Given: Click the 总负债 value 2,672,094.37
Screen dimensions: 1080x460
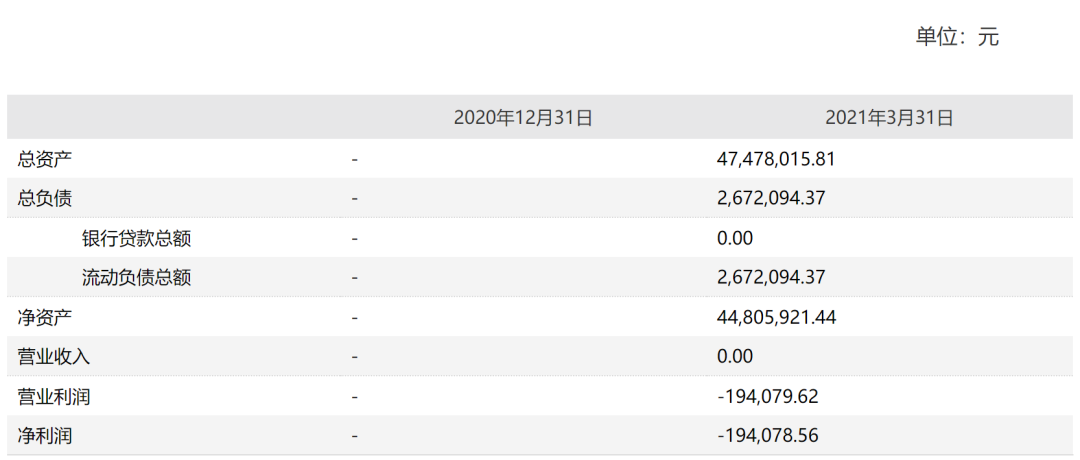Looking at the screenshot, I should pos(771,199).
